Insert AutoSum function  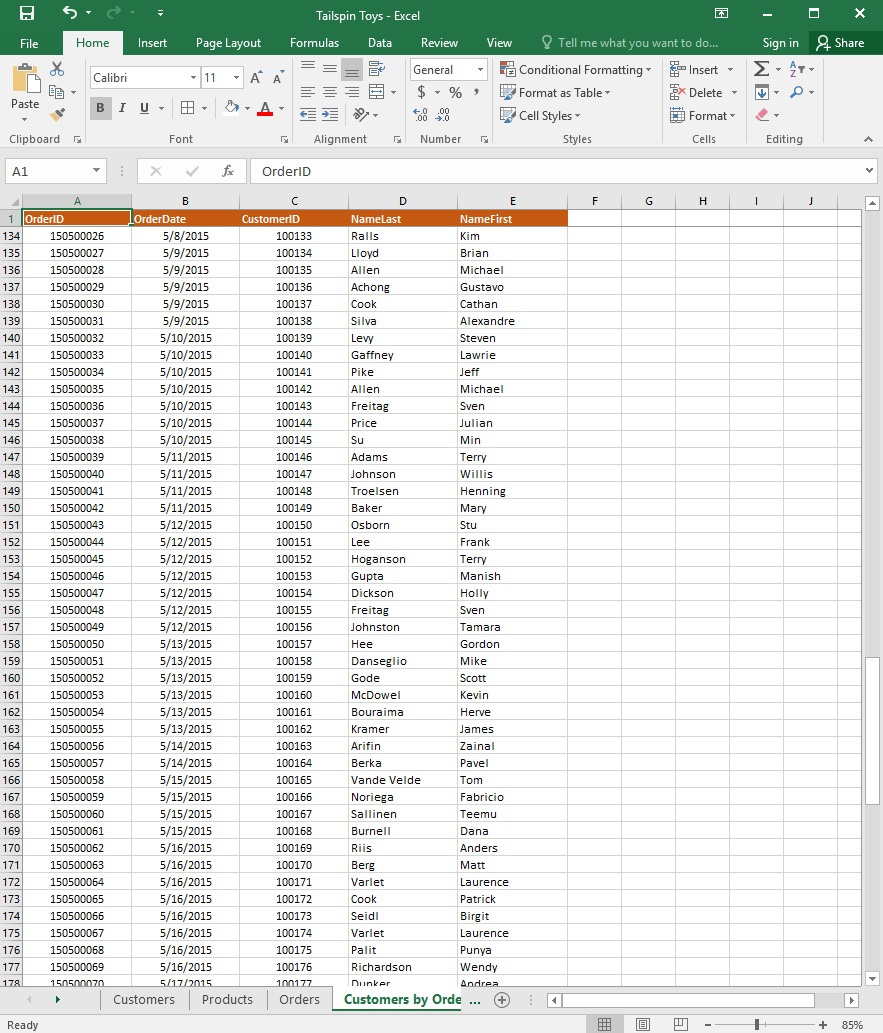pyautogui.click(x=761, y=69)
